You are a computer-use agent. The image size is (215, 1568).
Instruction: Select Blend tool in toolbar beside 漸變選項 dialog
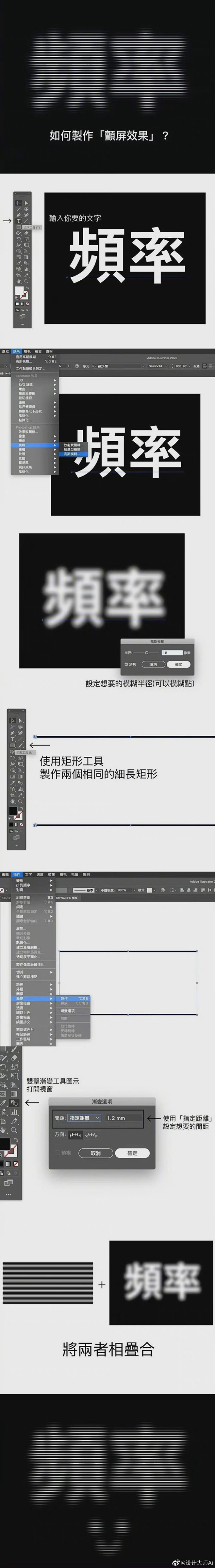tap(14, 1103)
